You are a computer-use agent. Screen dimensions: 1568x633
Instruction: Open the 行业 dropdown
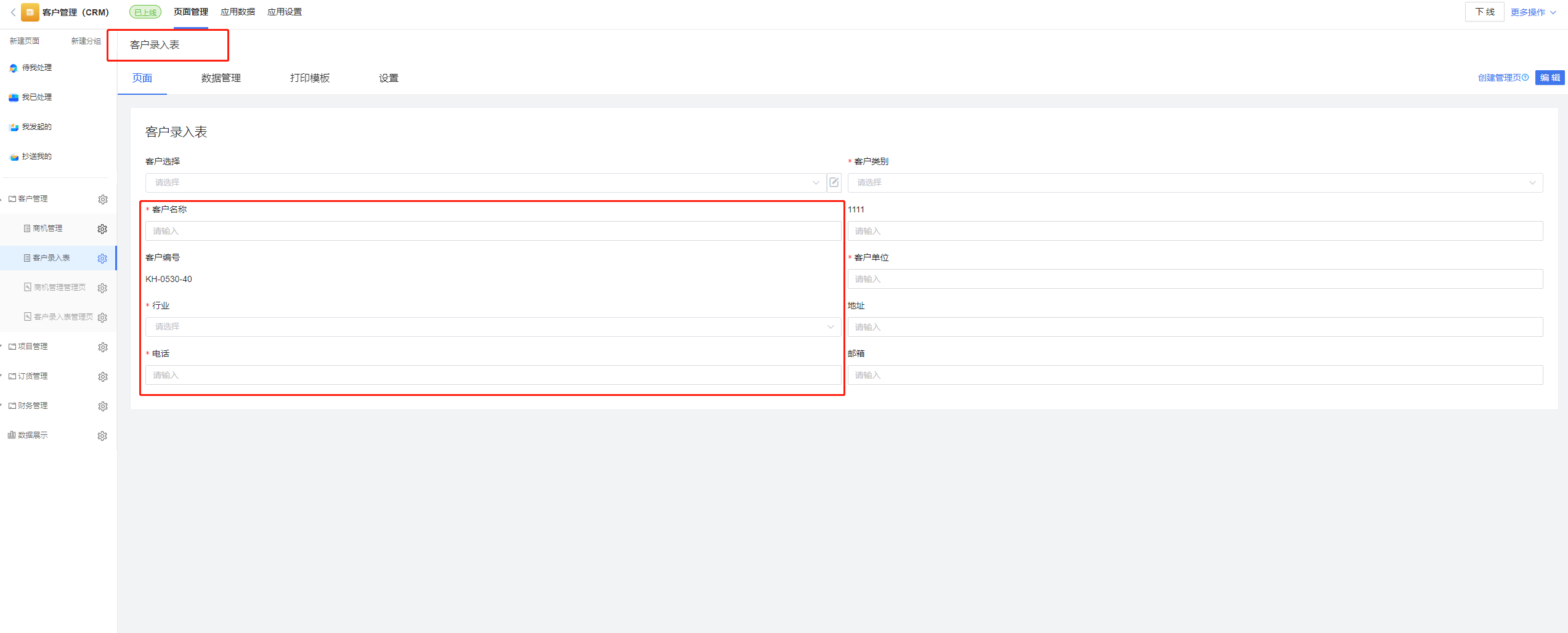(493, 327)
